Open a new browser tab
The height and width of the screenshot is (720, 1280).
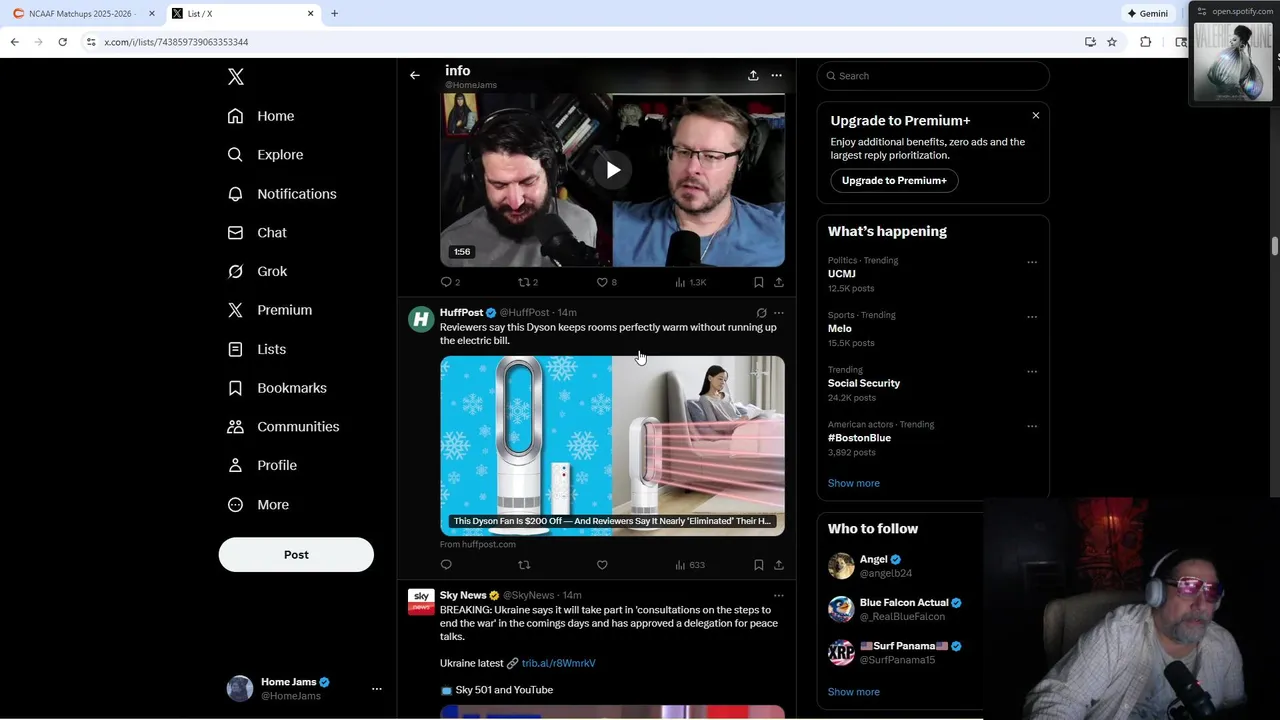(335, 14)
